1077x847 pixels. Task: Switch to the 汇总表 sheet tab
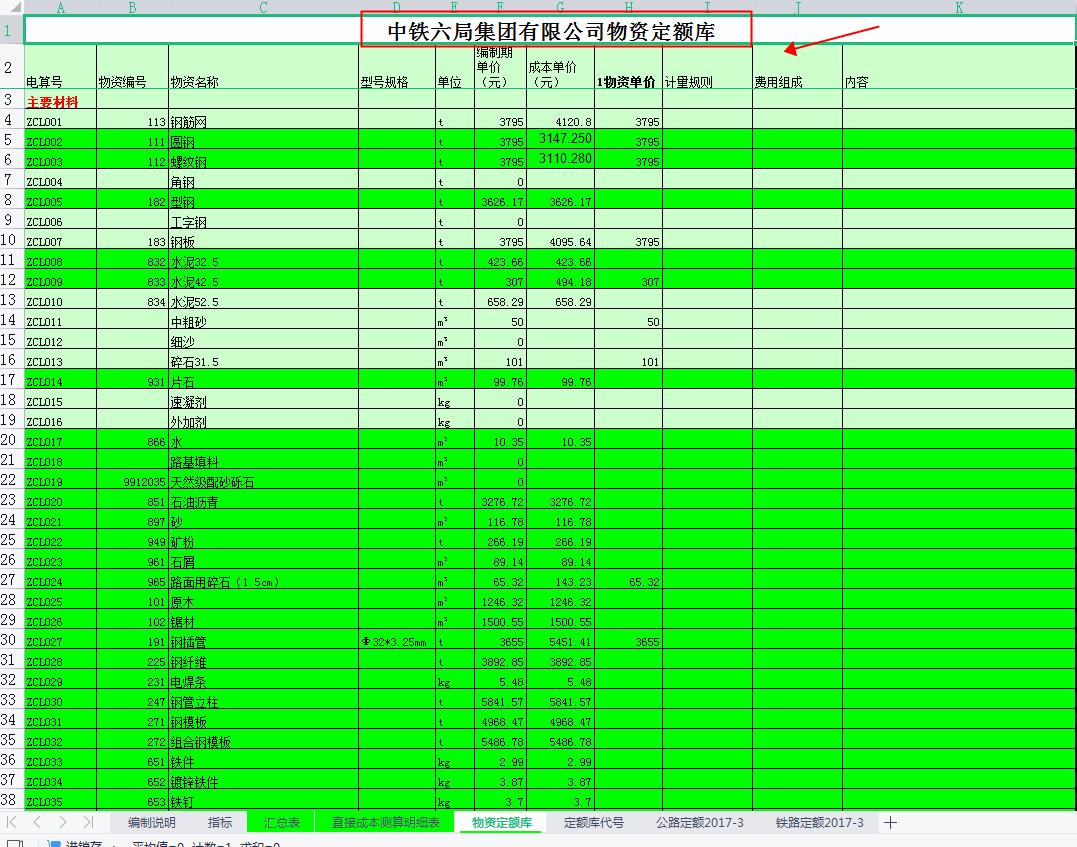(x=282, y=822)
